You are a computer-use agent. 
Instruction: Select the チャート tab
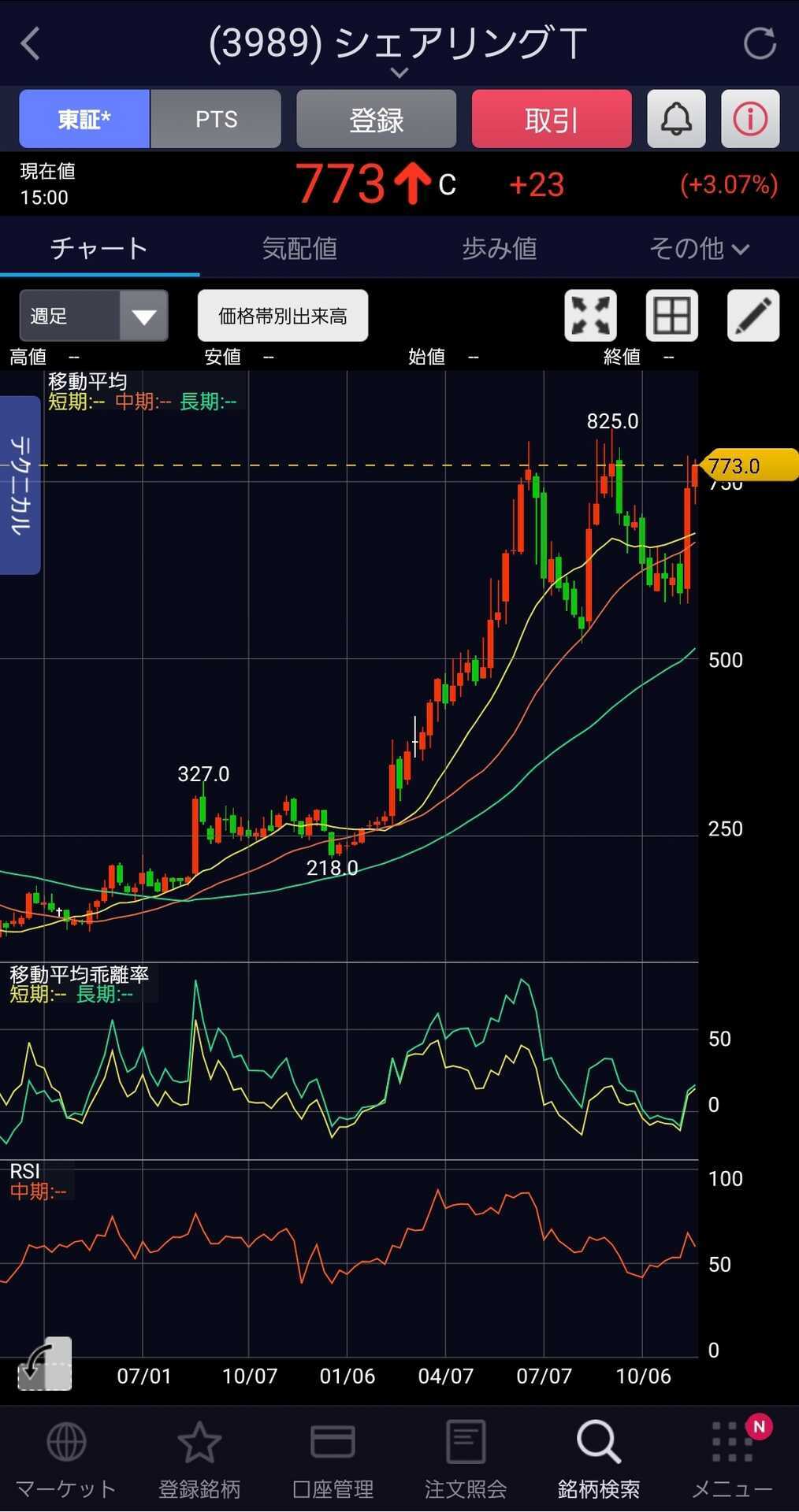click(x=99, y=249)
